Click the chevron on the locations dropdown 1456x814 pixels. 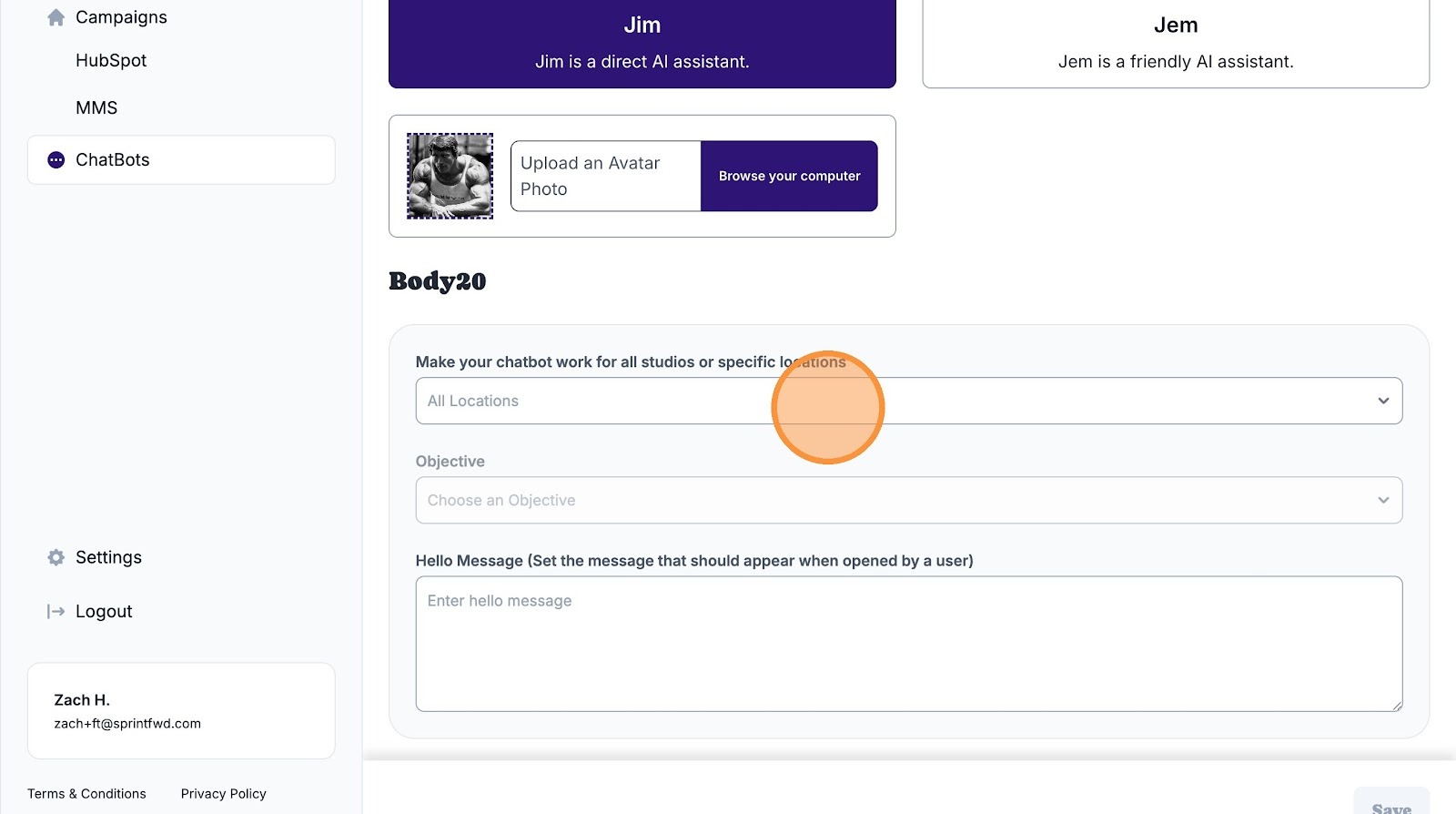[1383, 401]
